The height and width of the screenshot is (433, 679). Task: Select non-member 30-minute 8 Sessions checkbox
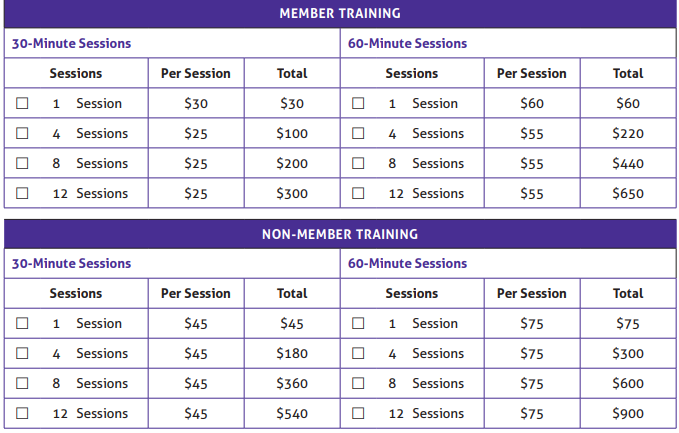coord(22,383)
